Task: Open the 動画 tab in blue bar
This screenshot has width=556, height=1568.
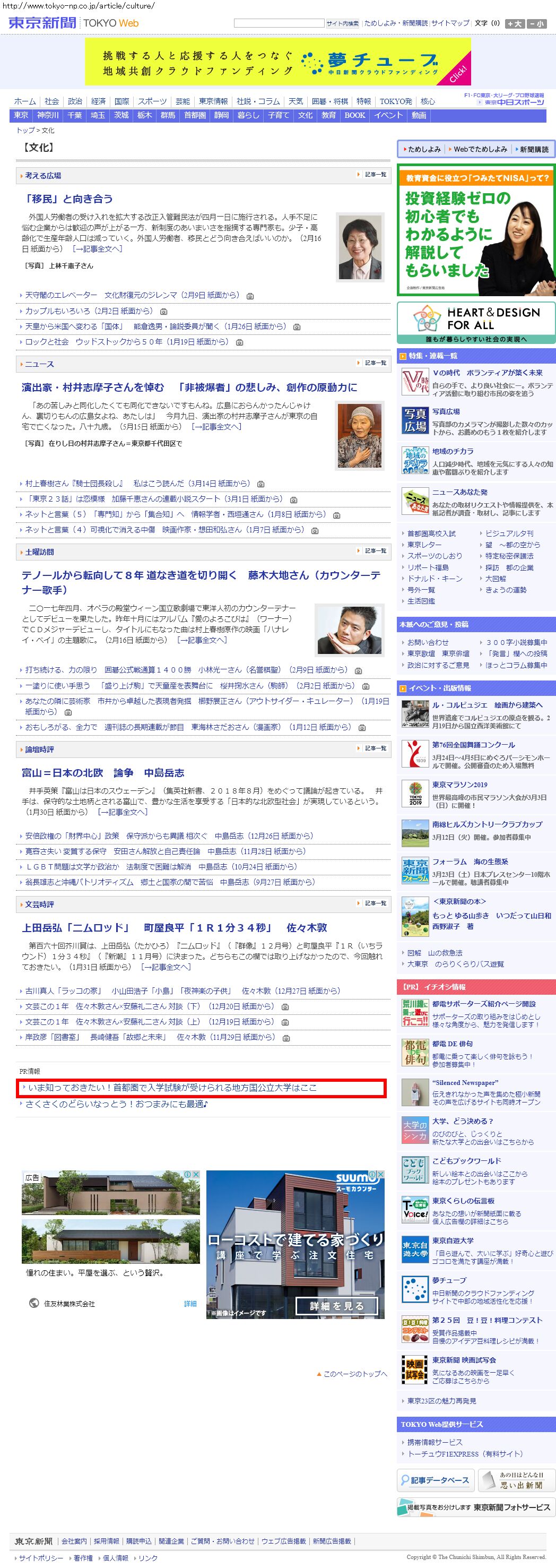Action: (x=419, y=115)
